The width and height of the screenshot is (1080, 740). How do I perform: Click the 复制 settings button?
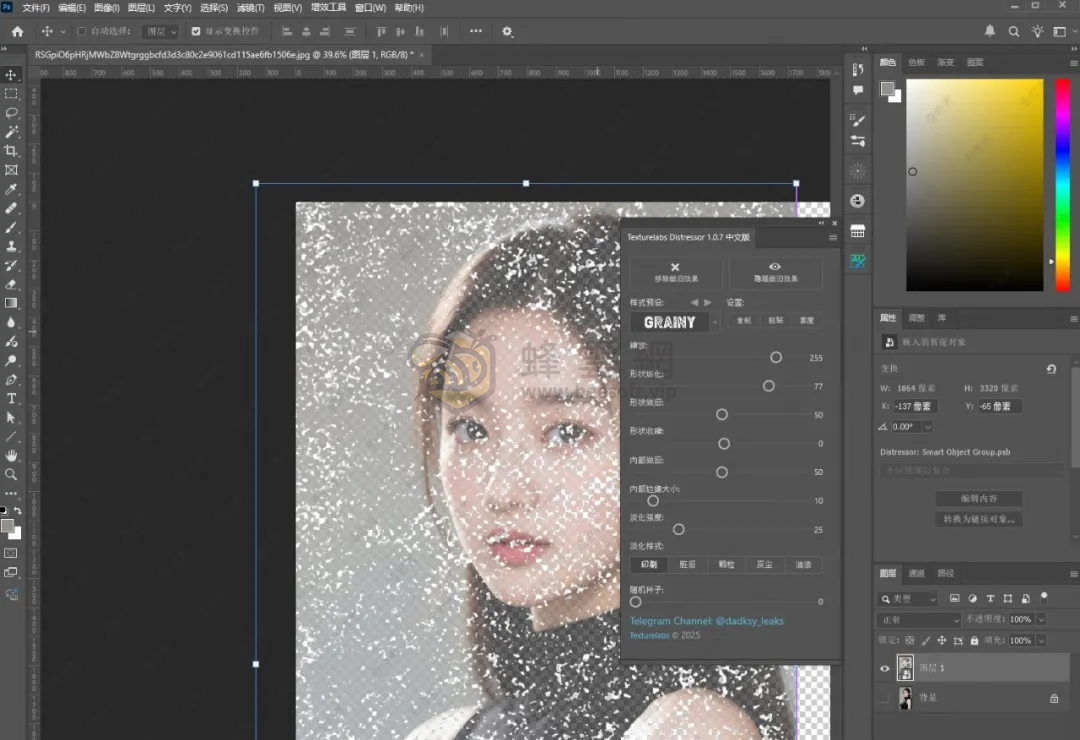coord(745,320)
